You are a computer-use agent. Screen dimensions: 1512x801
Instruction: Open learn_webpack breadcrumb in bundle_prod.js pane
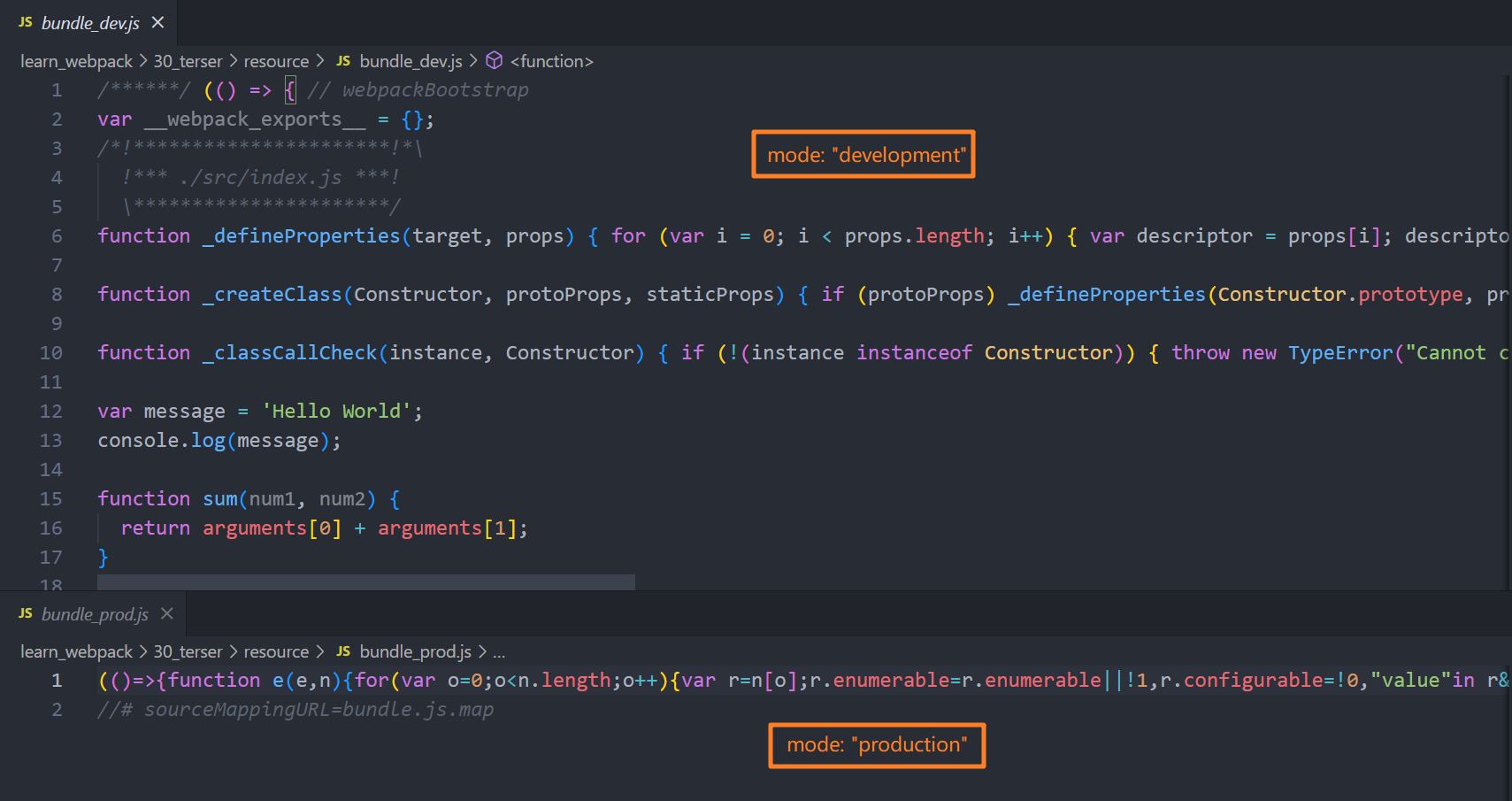pyautogui.click(x=76, y=651)
